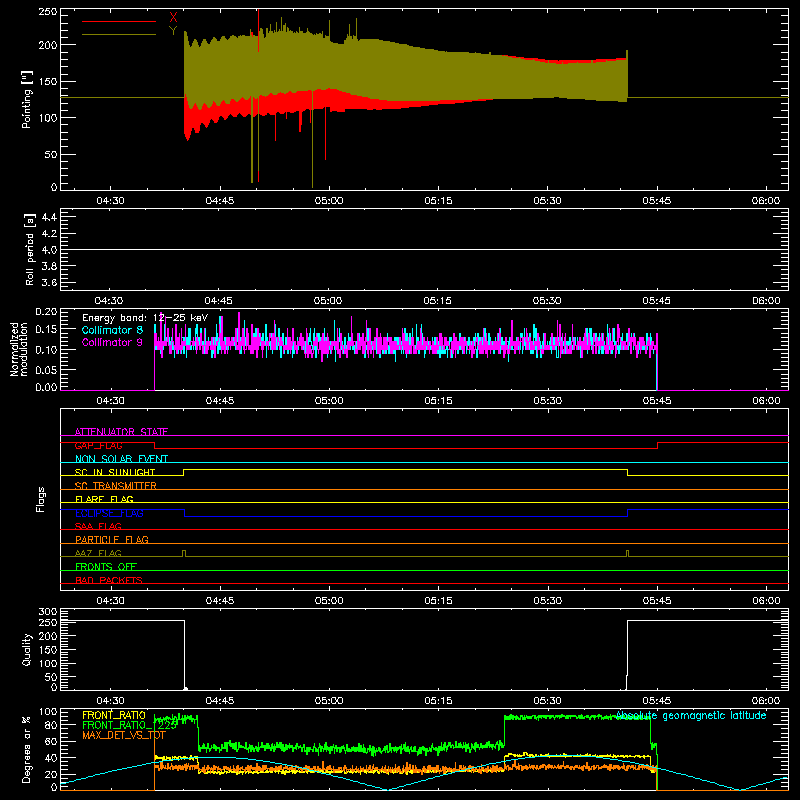Select the SC_TRANSMITTER flag label
Screen dimensions: 800x800
(x=116, y=486)
